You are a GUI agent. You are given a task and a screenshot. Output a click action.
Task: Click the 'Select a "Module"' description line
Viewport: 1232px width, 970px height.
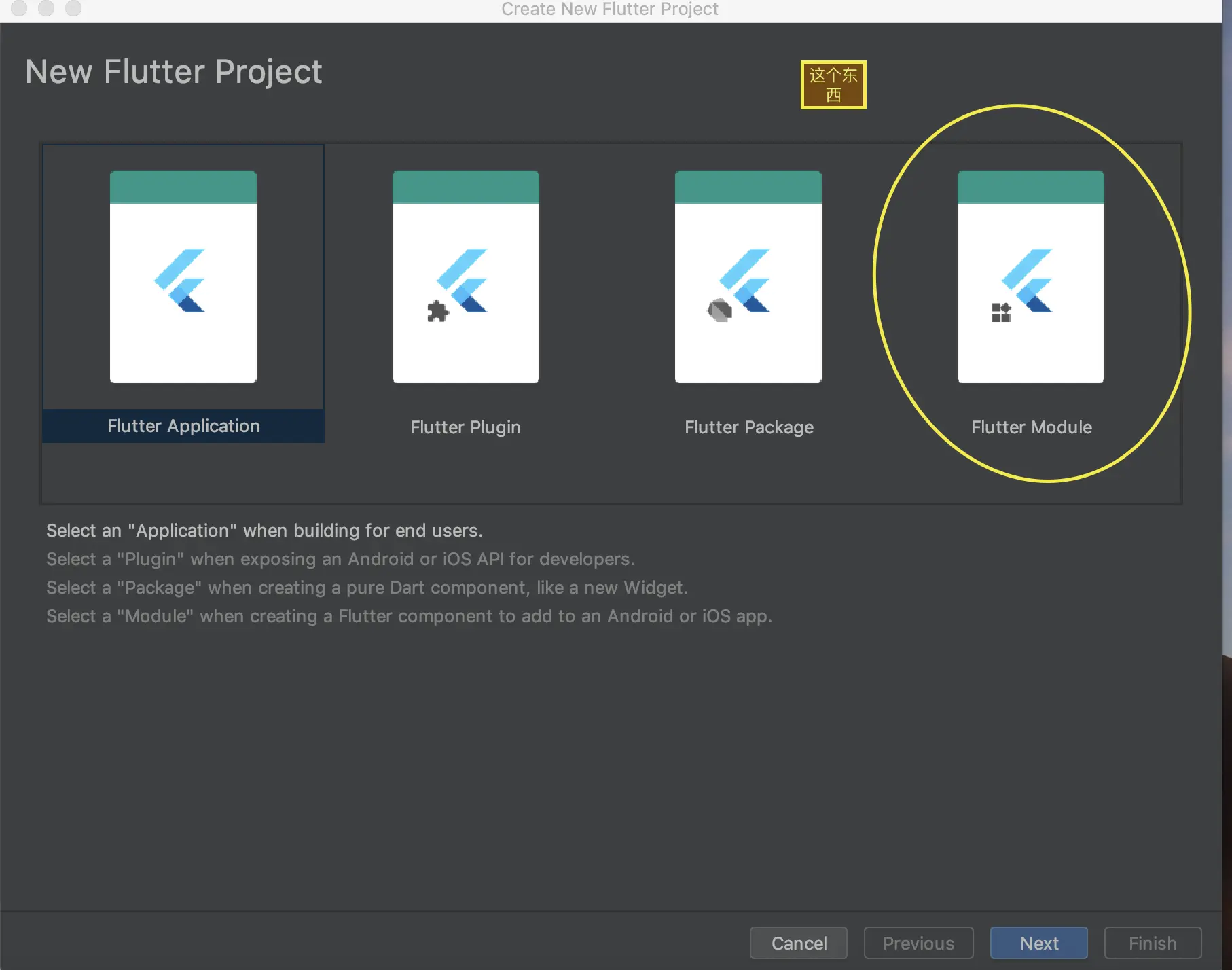click(x=409, y=616)
